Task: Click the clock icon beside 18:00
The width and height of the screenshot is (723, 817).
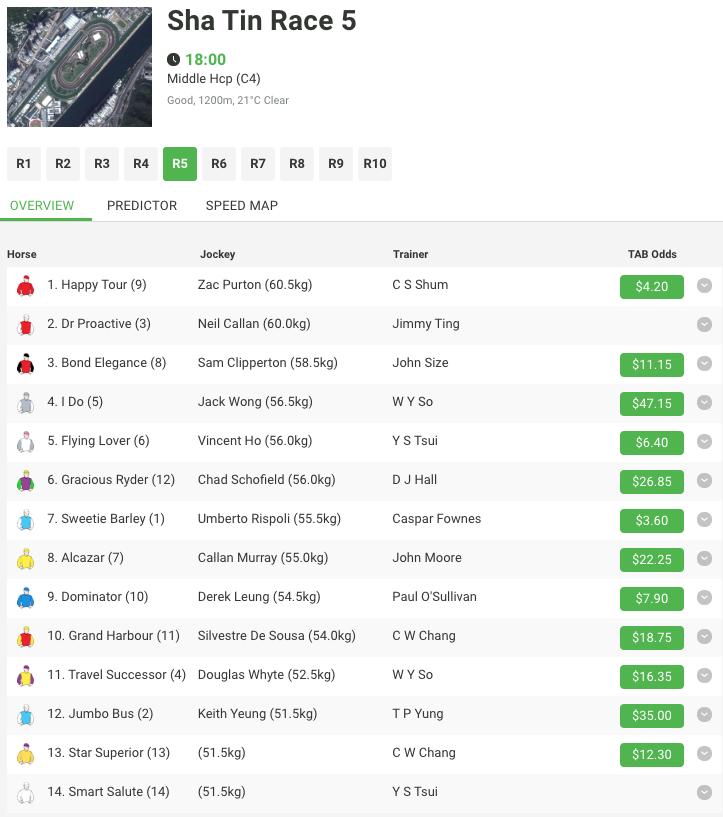Action: pos(174,60)
